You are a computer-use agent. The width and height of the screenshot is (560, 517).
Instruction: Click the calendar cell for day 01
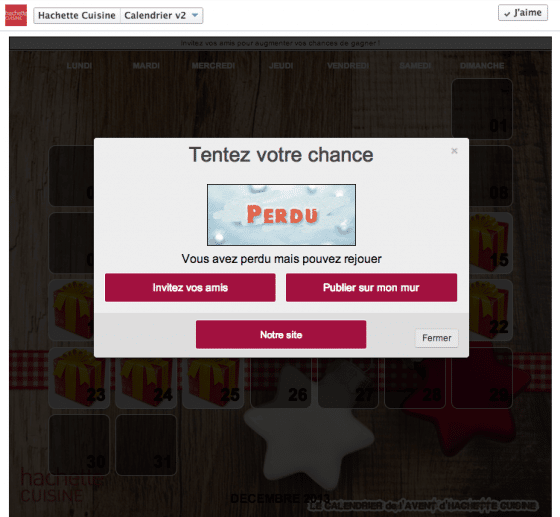(x=482, y=109)
